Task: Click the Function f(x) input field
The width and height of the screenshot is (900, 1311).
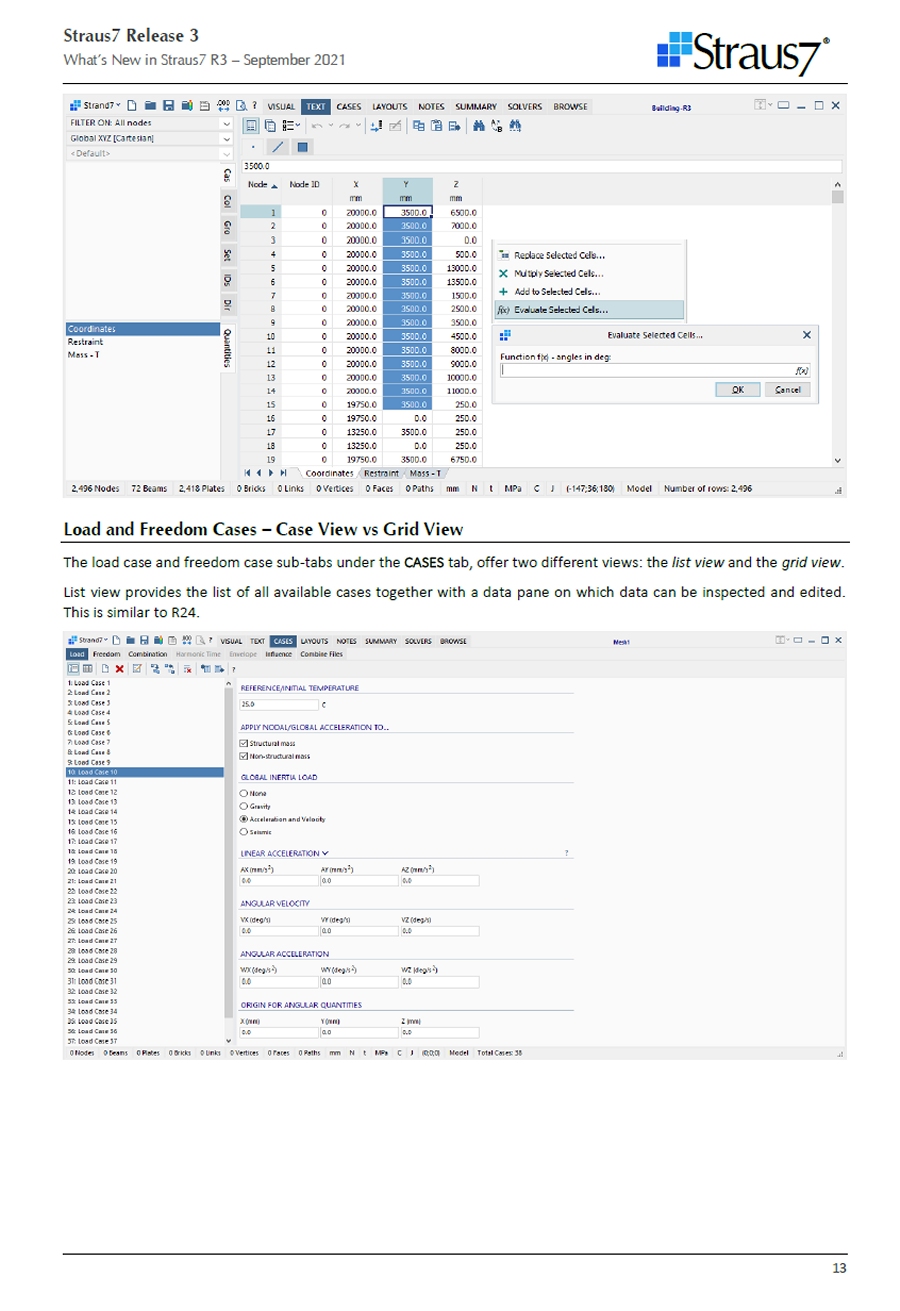Action: 648,369
